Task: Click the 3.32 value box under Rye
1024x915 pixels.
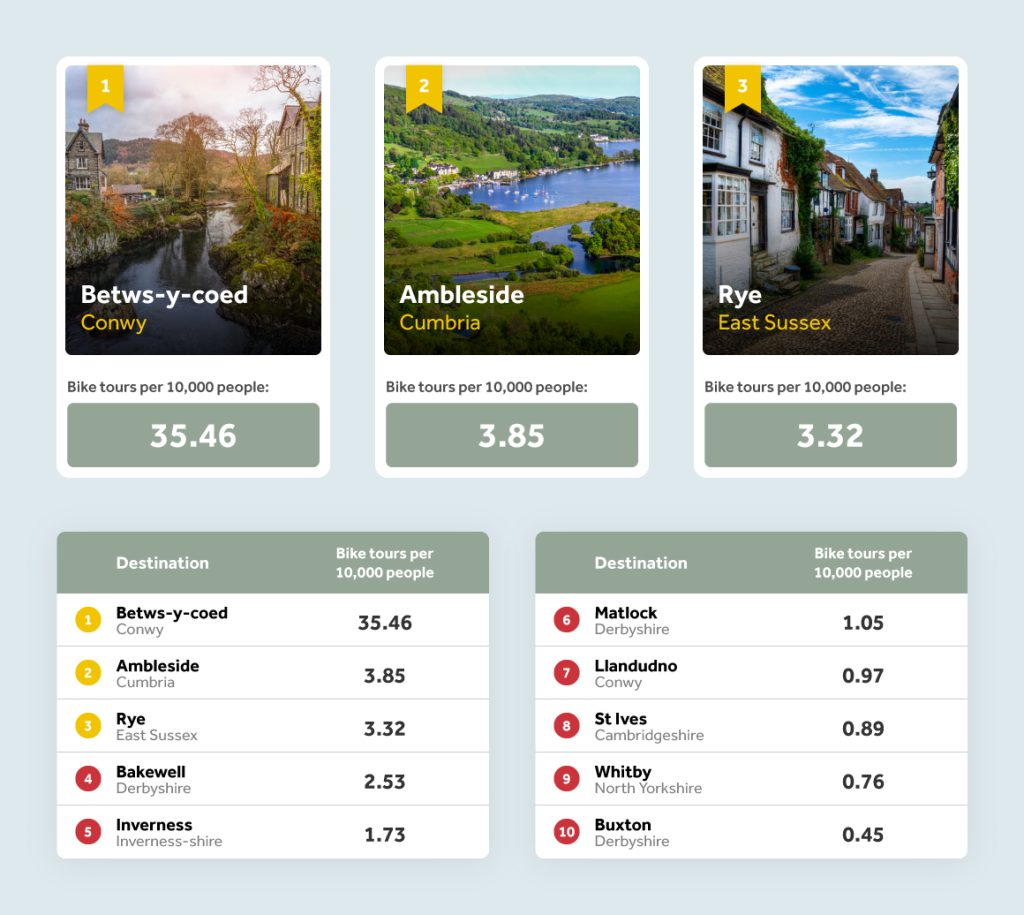Action: click(830, 435)
